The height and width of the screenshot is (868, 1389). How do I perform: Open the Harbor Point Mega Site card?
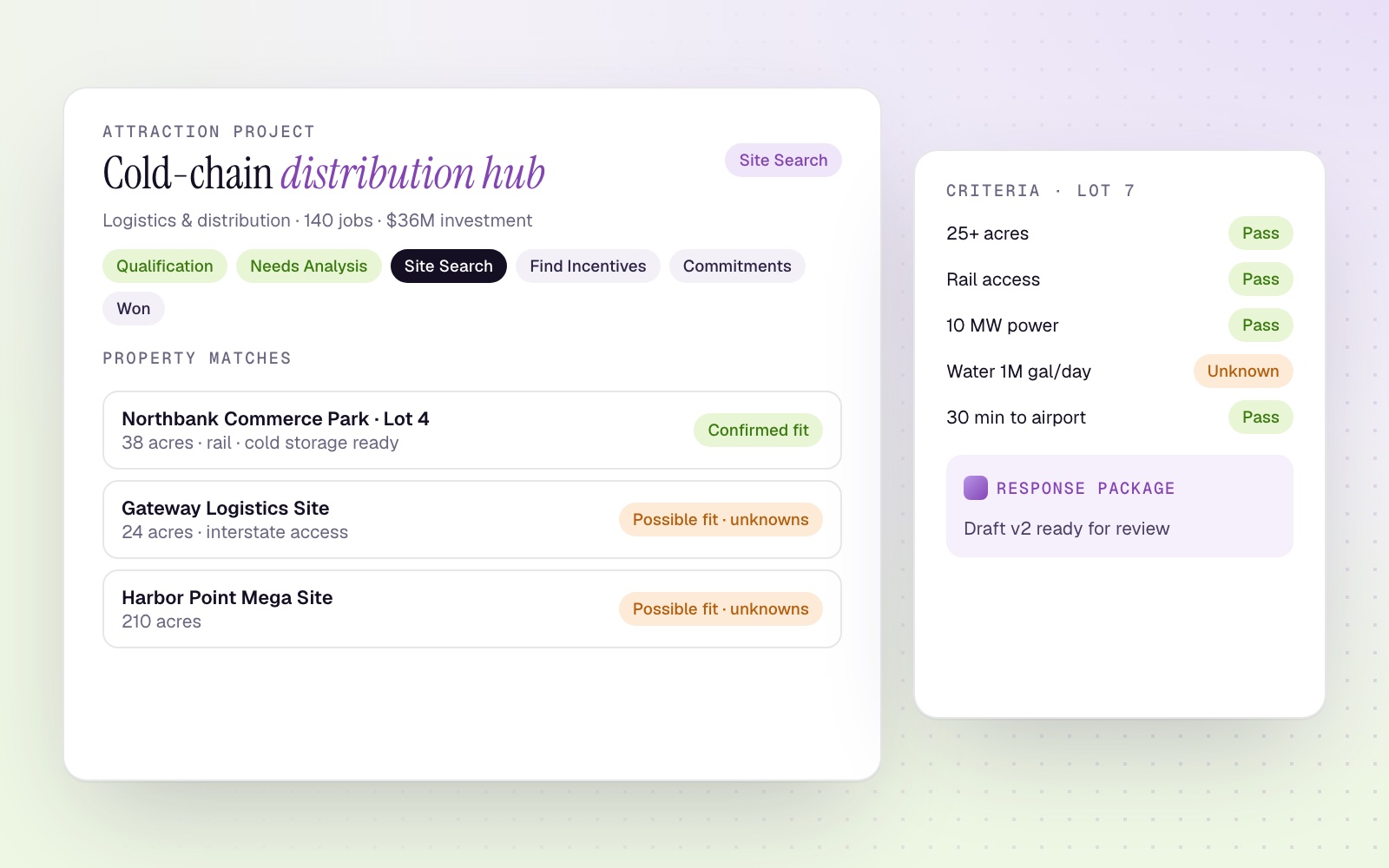tap(472, 608)
